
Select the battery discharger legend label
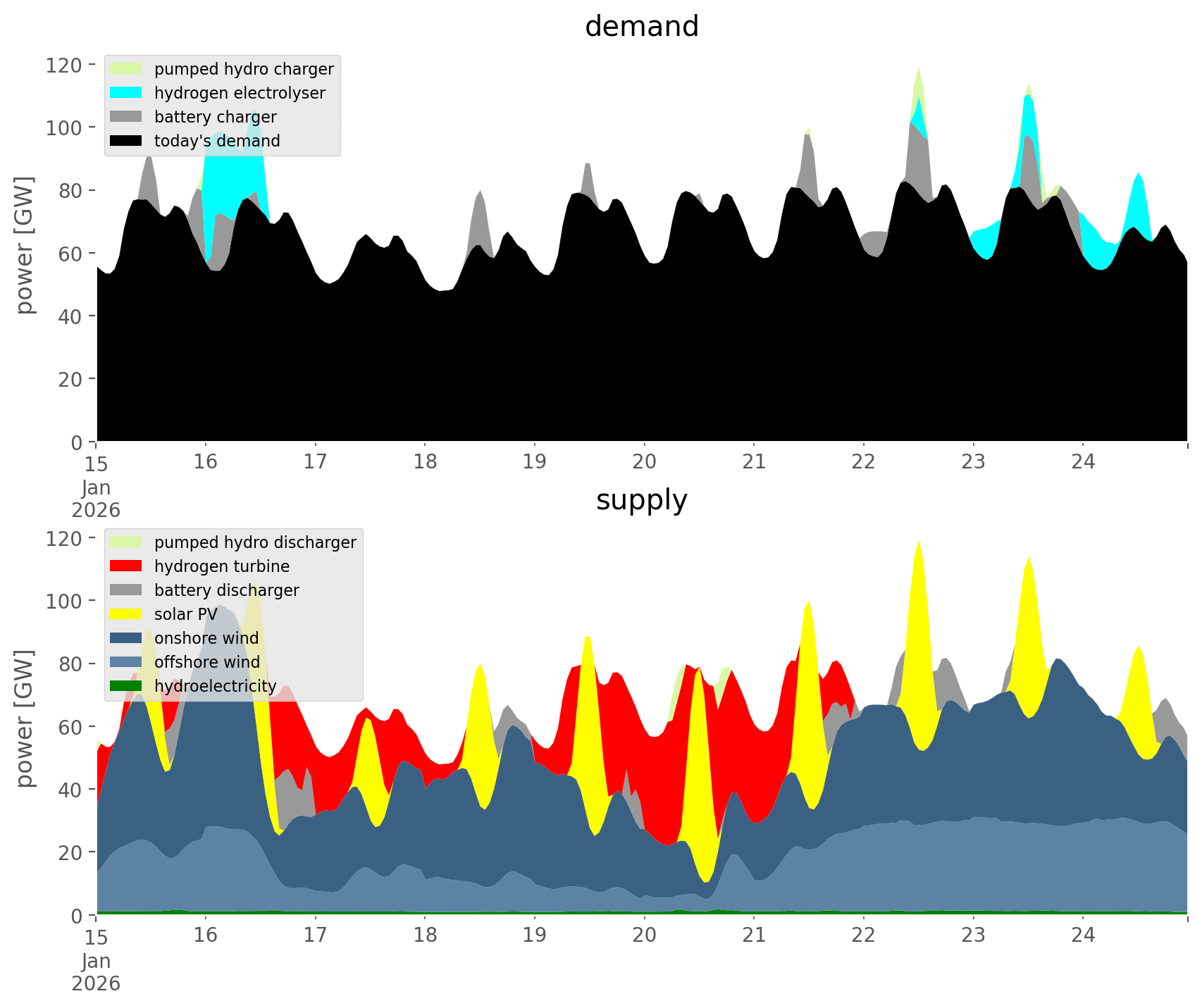226,590
